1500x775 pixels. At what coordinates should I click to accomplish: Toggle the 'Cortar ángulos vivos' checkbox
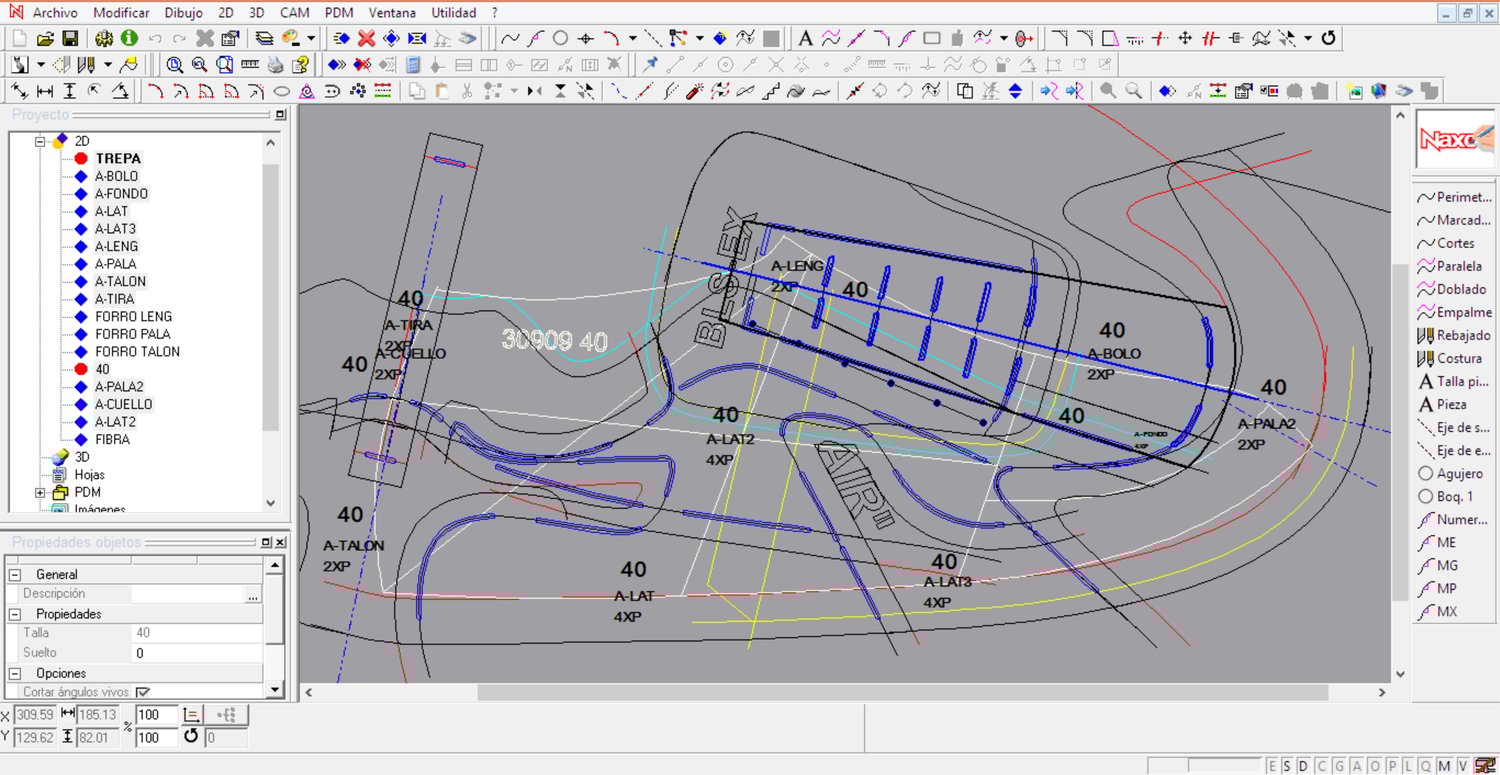pos(142,692)
